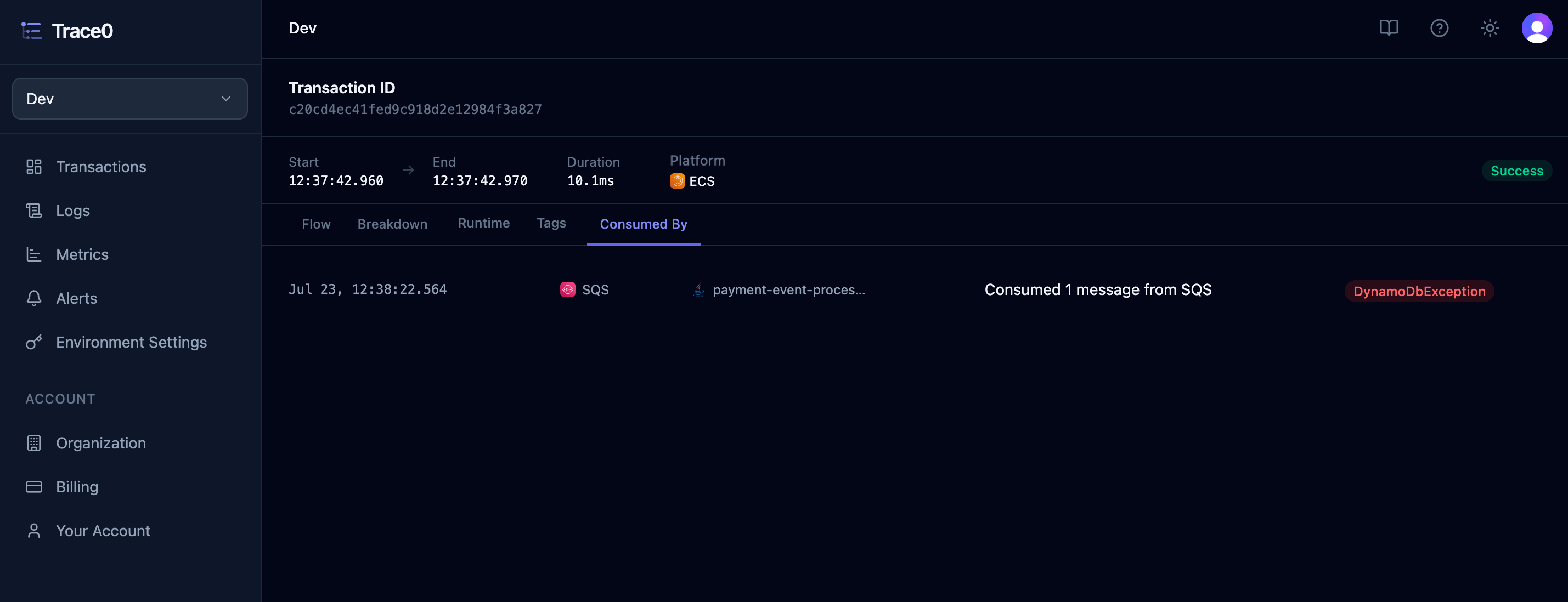Open the user avatar menu
Screen dimensions: 1568x602
tap(1536, 28)
